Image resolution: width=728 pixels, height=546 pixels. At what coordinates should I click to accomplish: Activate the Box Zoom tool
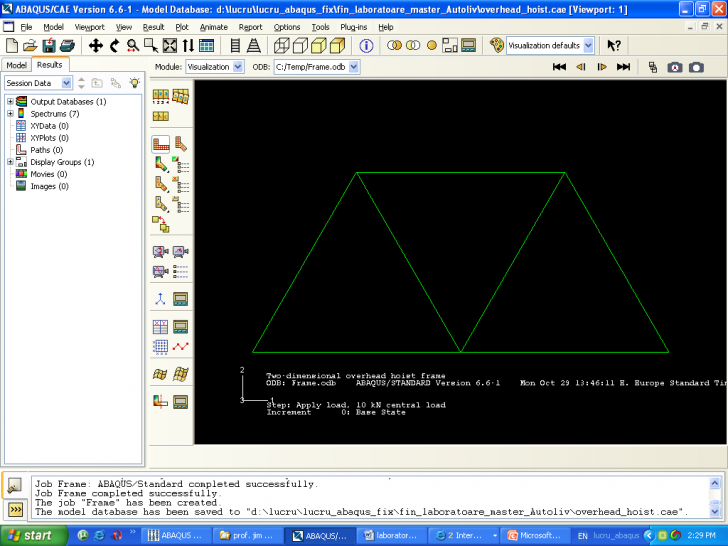[151, 45]
